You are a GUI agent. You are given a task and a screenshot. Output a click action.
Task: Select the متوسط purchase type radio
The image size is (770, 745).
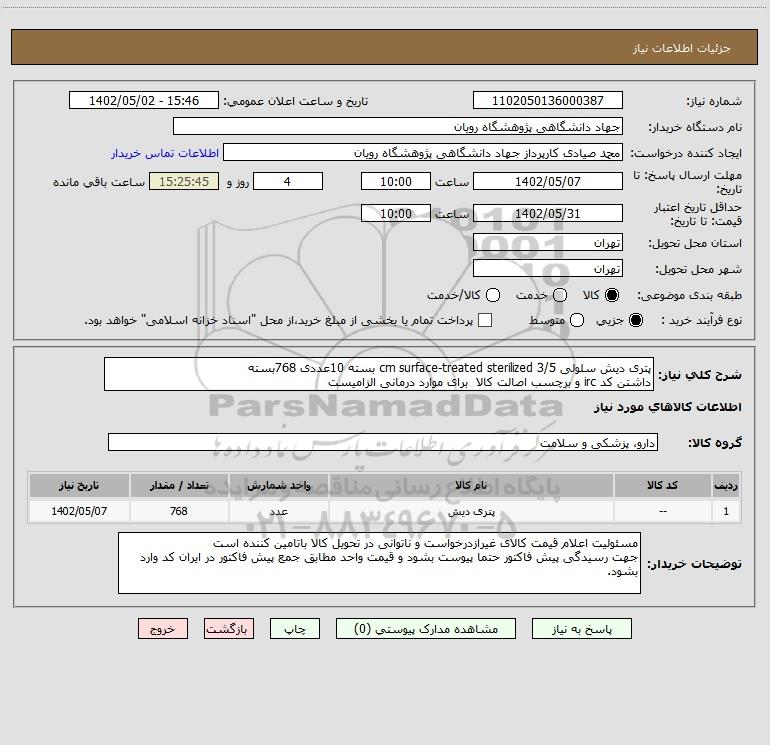(x=577, y=320)
